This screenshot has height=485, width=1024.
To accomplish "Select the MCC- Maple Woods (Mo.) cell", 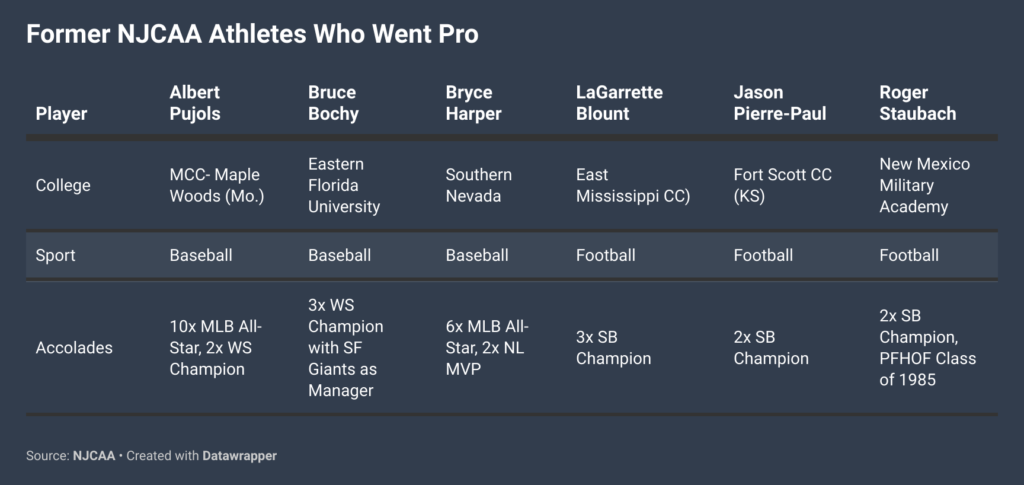I will (x=217, y=185).
